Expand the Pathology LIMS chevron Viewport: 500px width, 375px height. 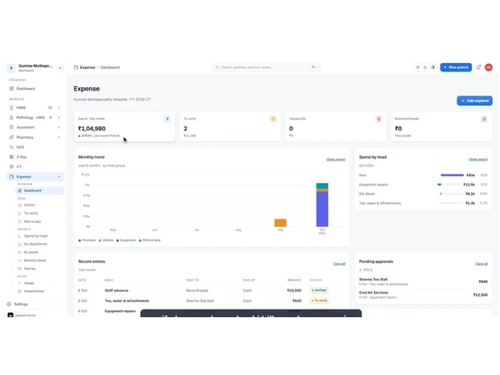pyautogui.click(x=59, y=117)
